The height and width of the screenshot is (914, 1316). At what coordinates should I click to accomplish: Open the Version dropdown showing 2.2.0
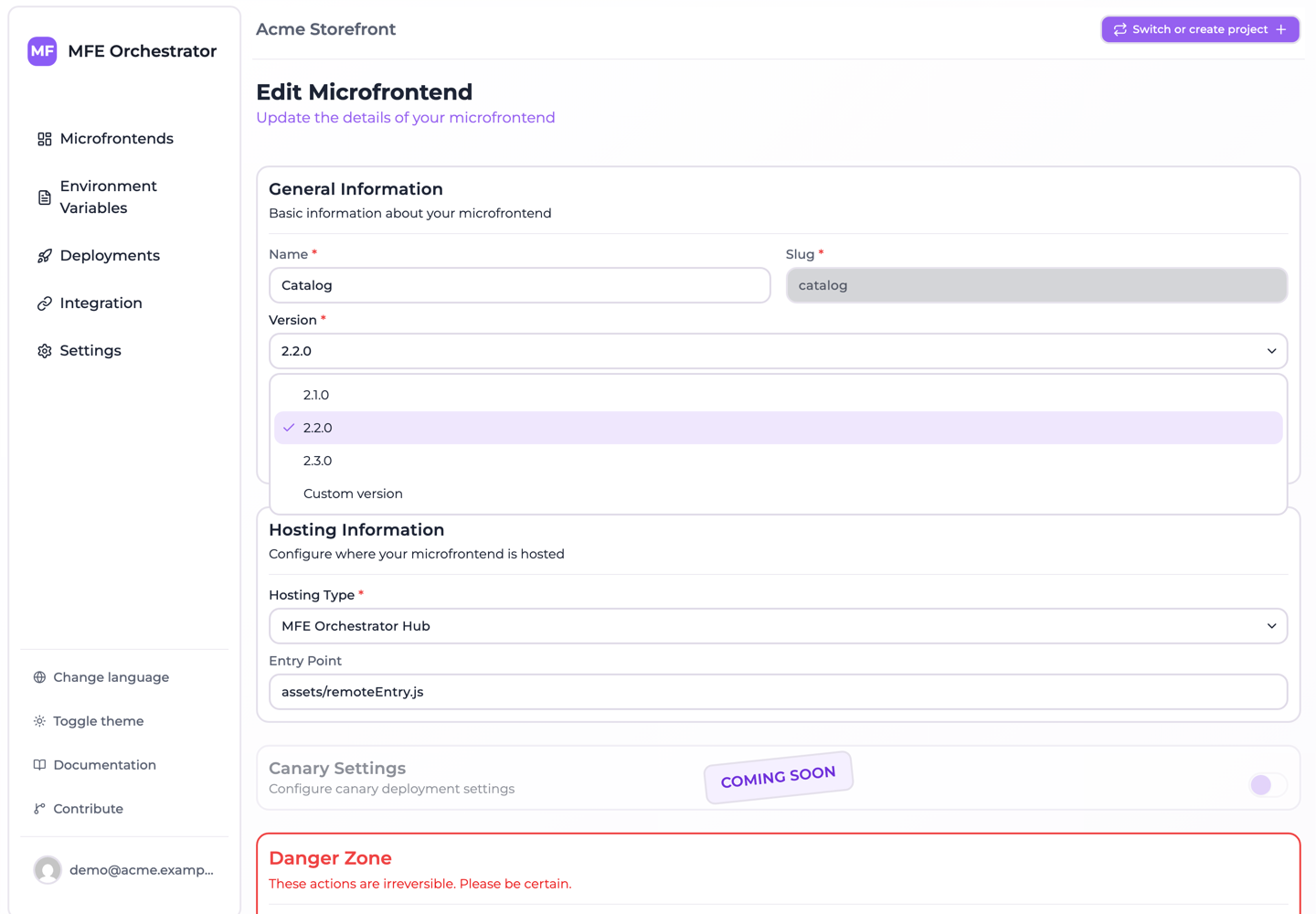[x=778, y=351]
